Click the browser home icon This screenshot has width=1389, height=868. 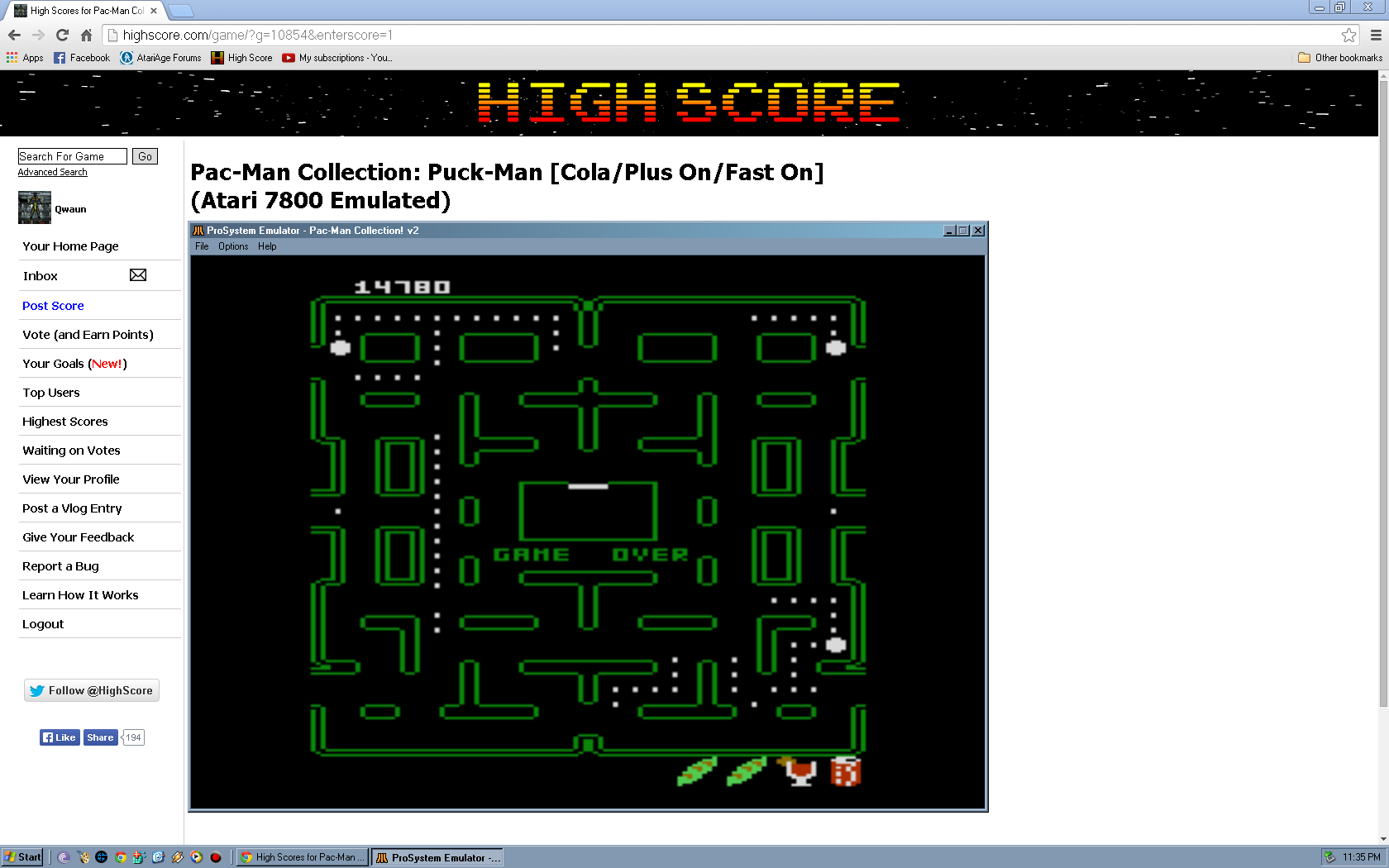coord(86,35)
